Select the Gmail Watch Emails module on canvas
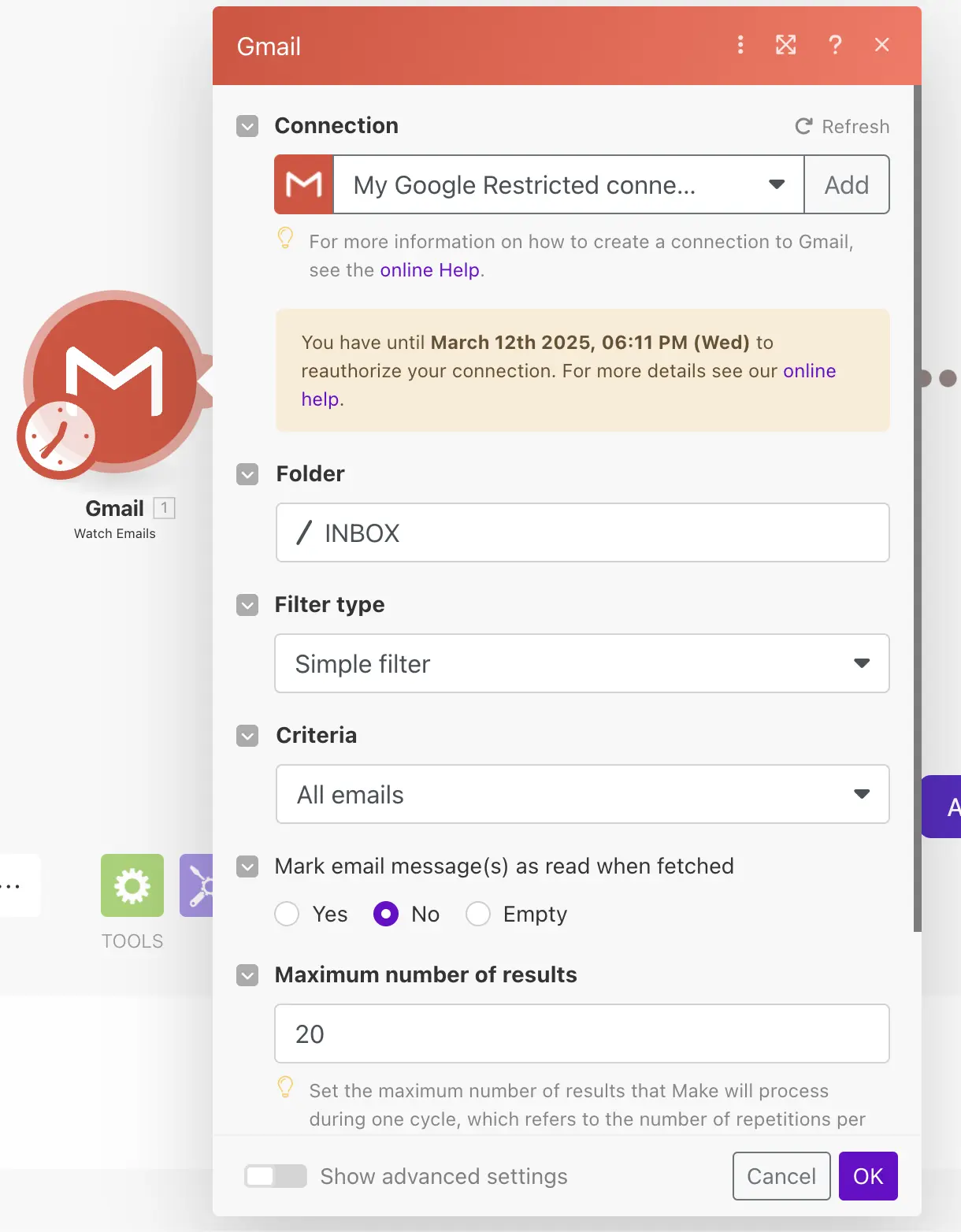The width and height of the screenshot is (961, 1232). coord(114,386)
